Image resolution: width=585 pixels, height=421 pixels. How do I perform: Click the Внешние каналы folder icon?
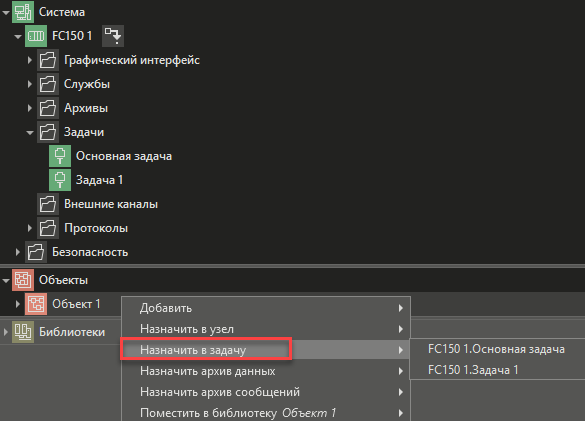(48, 204)
